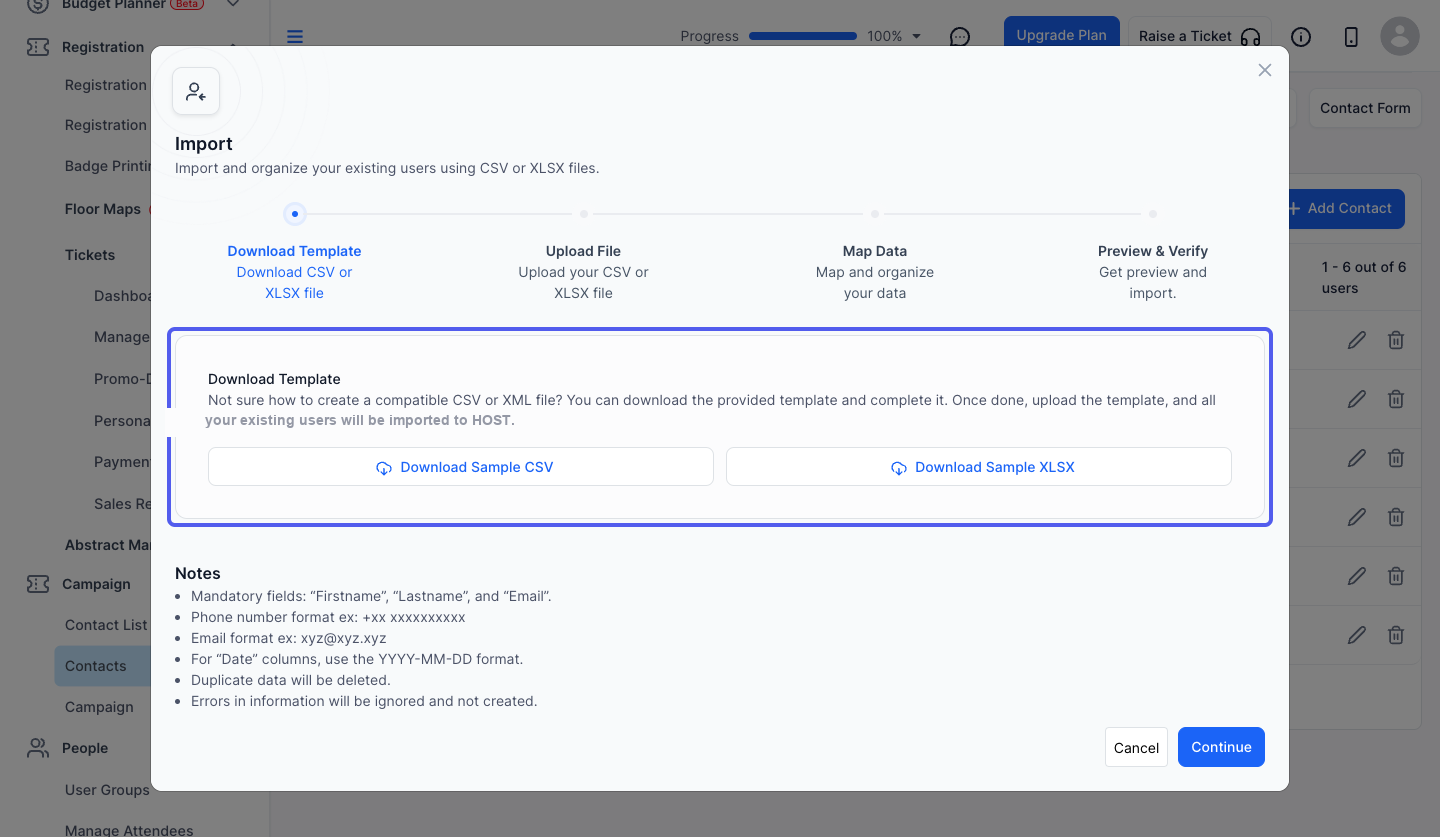Click the Budget Planner dollar icon
Image resolution: width=1440 pixels, height=837 pixels.
pos(38,5)
